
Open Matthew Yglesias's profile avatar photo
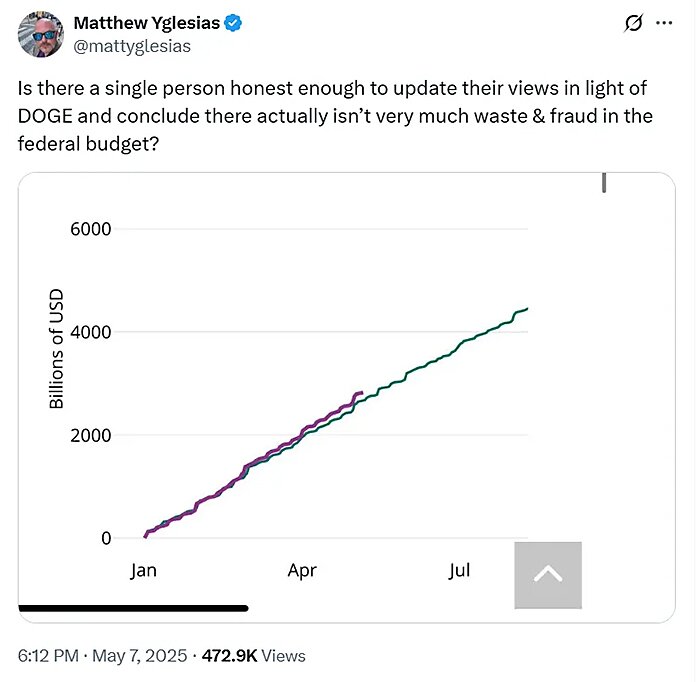tap(40, 33)
